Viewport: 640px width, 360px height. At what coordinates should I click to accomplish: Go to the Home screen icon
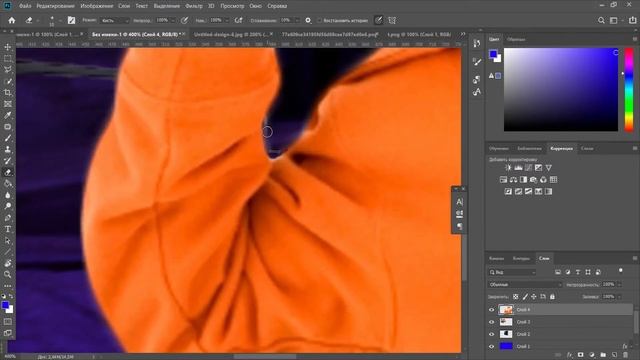pyautogui.click(x=12, y=20)
